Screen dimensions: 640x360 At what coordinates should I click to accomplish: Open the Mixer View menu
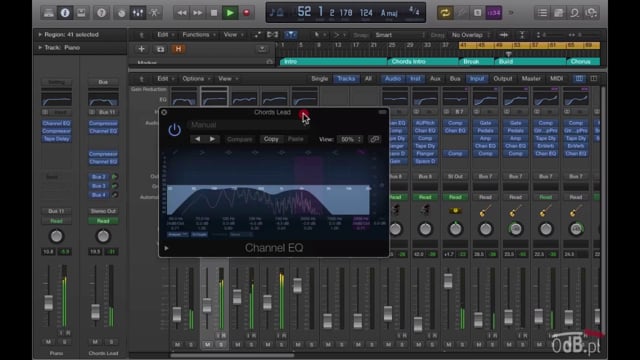click(227, 78)
